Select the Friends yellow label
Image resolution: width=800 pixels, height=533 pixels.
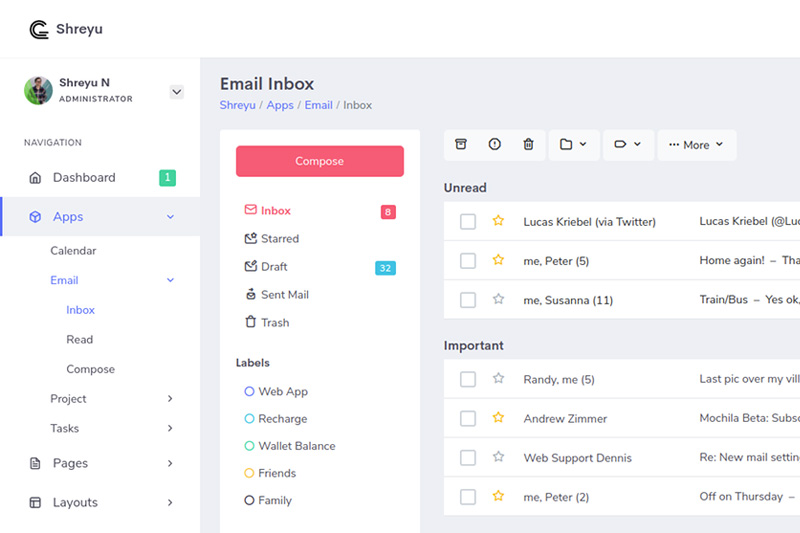[276, 473]
